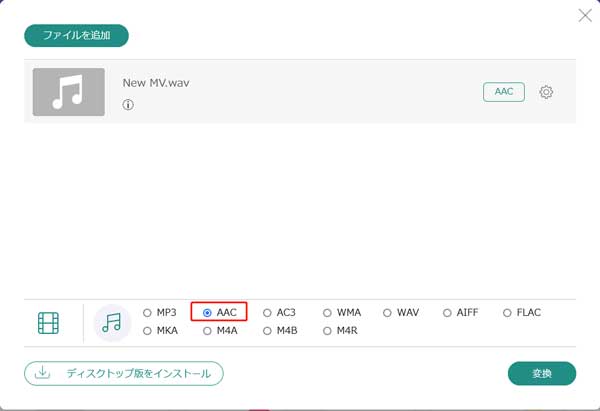This screenshot has width=600, height=411.
Task: Open settings gear for New MV.wav
Action: [546, 92]
